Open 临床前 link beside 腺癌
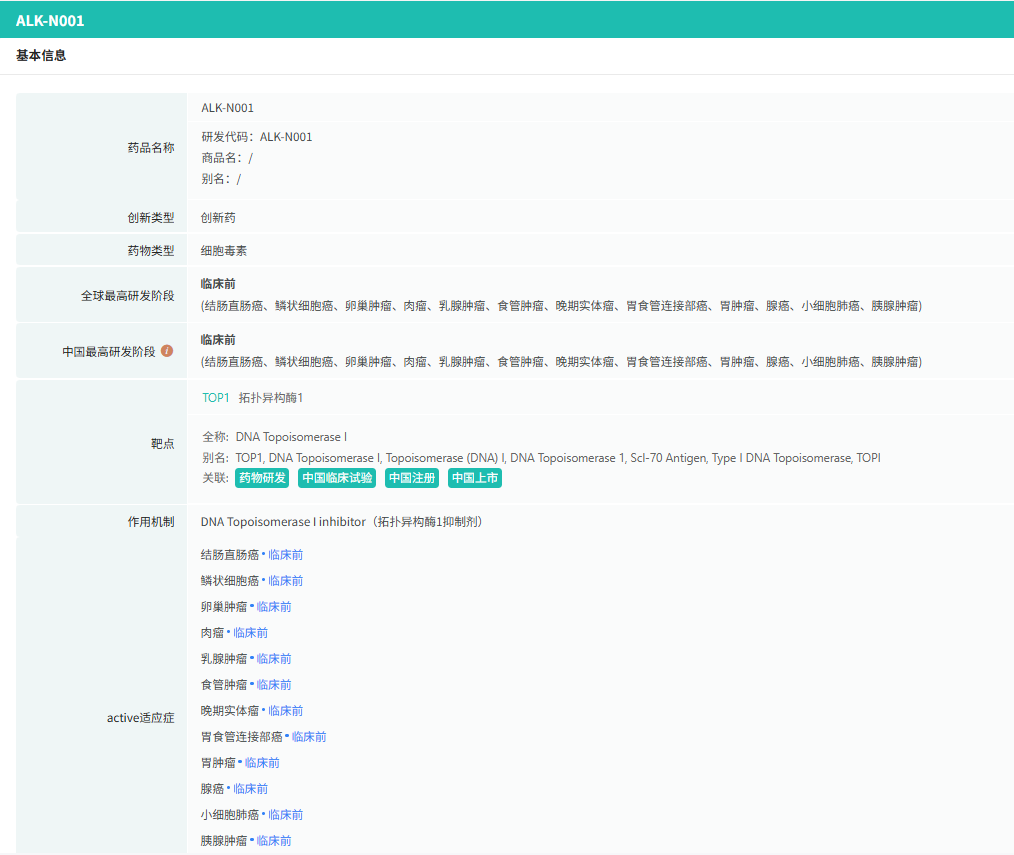This screenshot has height=855, width=1014. pyautogui.click(x=250, y=789)
